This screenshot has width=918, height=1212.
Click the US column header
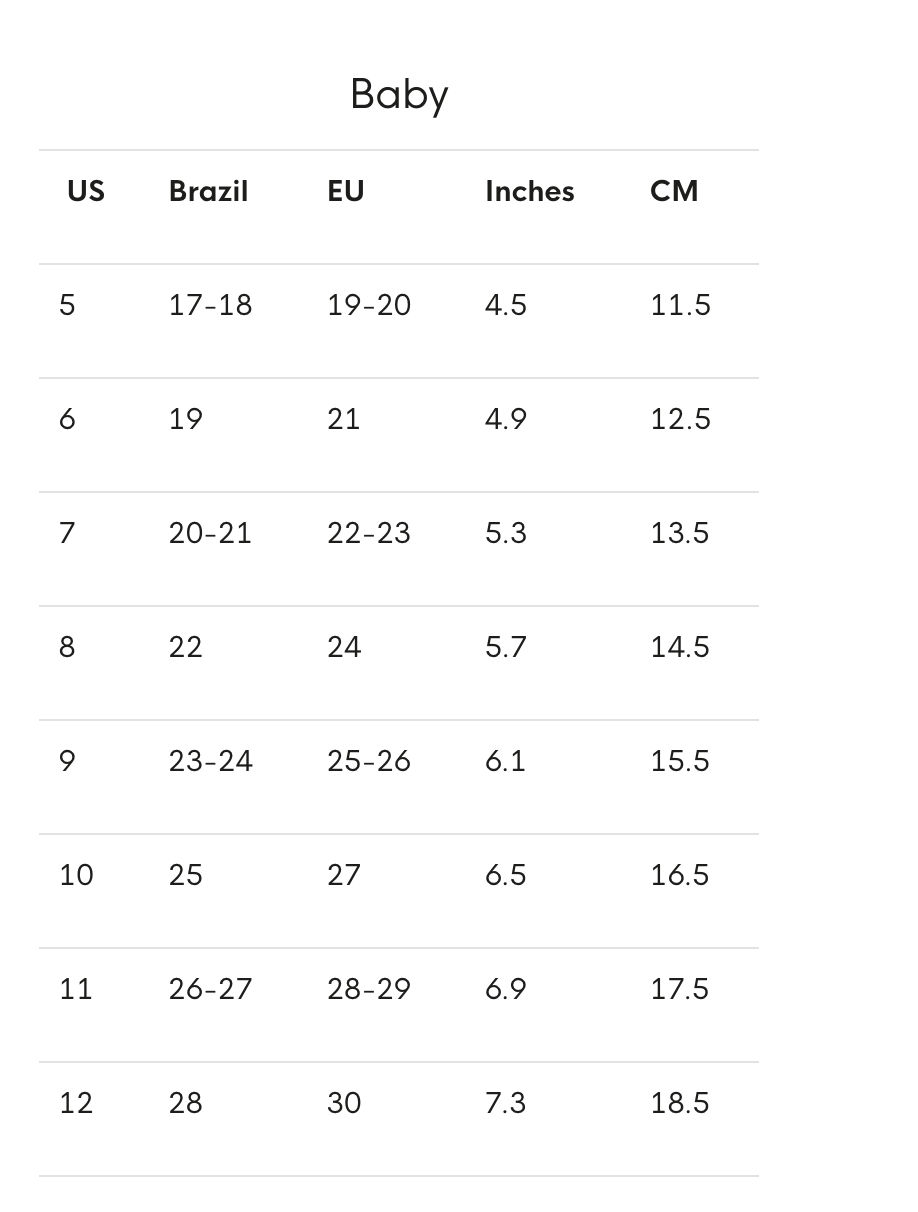86,191
